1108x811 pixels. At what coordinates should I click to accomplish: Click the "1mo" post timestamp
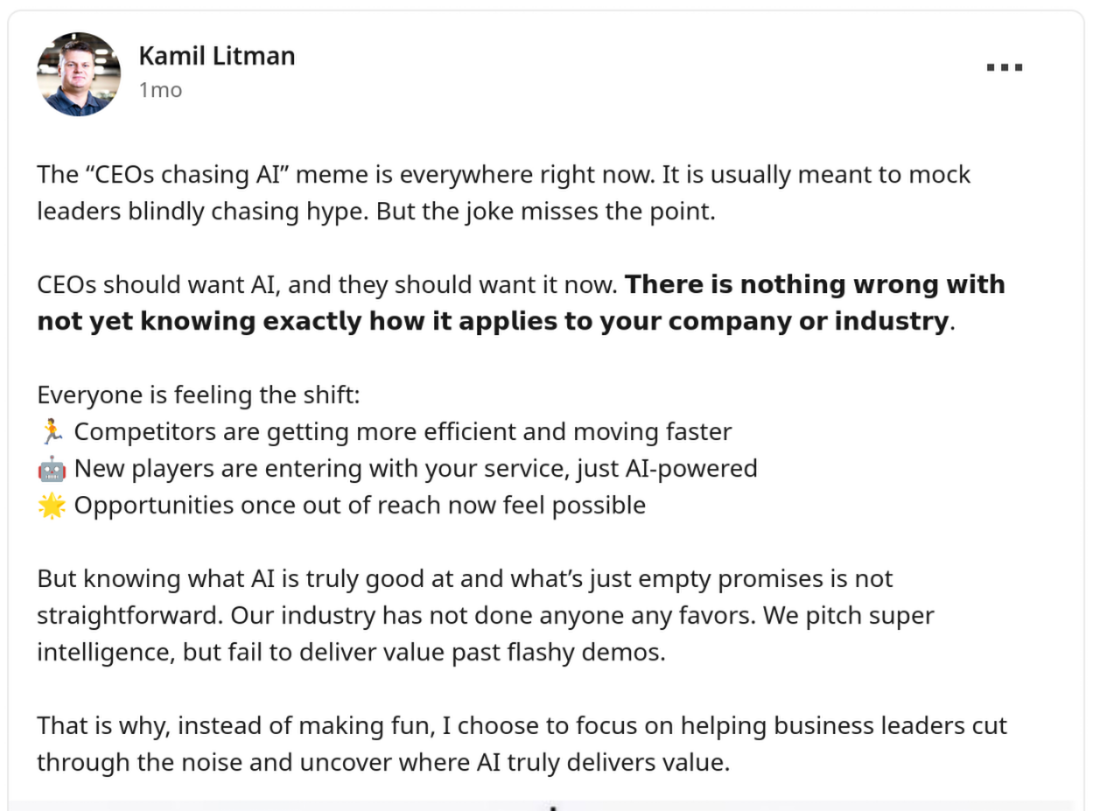coord(160,90)
